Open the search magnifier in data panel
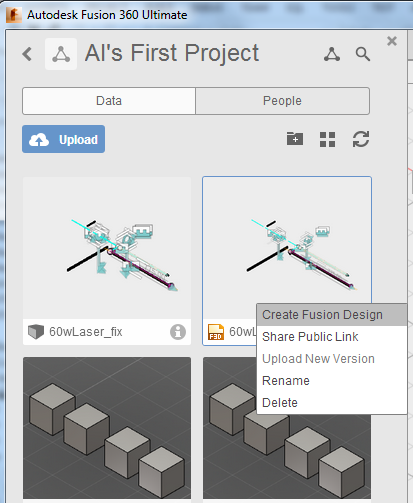Image resolution: width=413 pixels, height=503 pixels. tap(363, 54)
